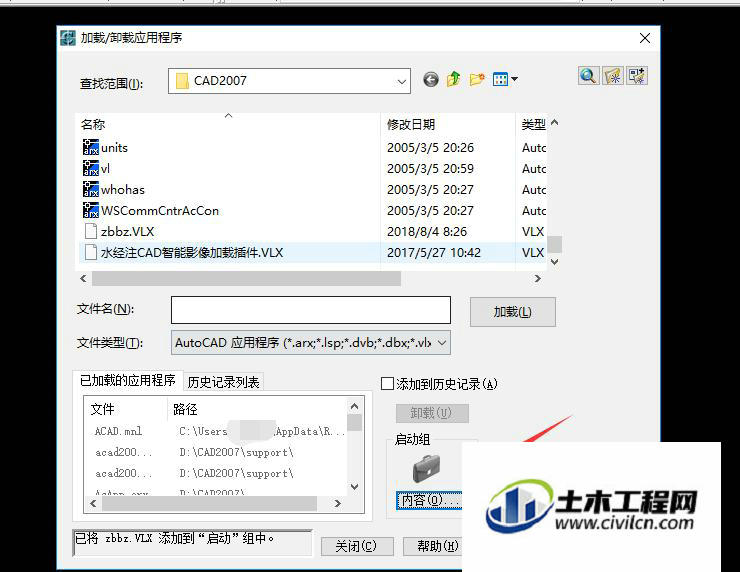The image size is (740, 572).
Task: Click the whohas file arx icon
Action: (91, 189)
